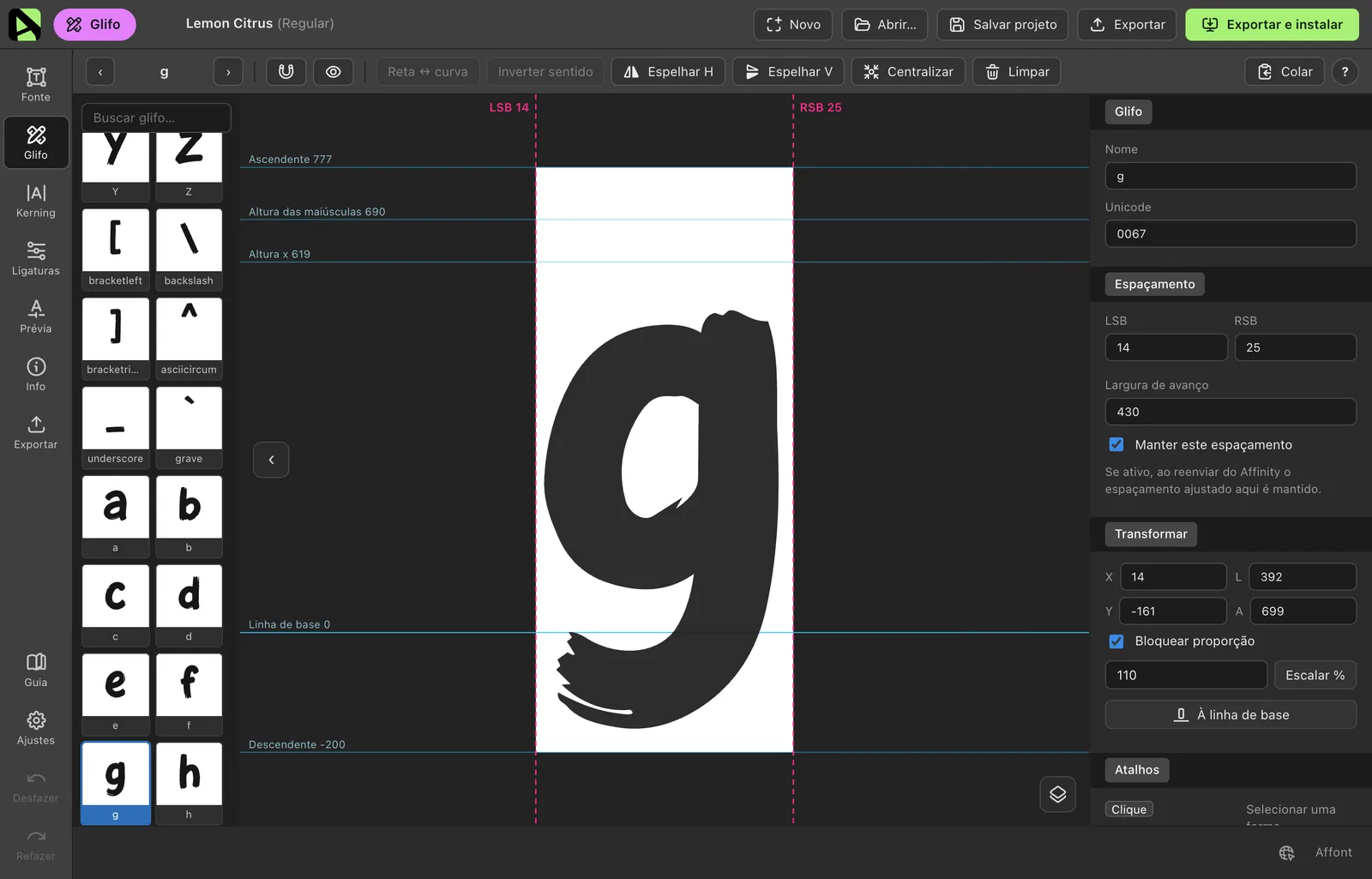
Task: Toggle the magnet snapping icon
Action: point(286,72)
